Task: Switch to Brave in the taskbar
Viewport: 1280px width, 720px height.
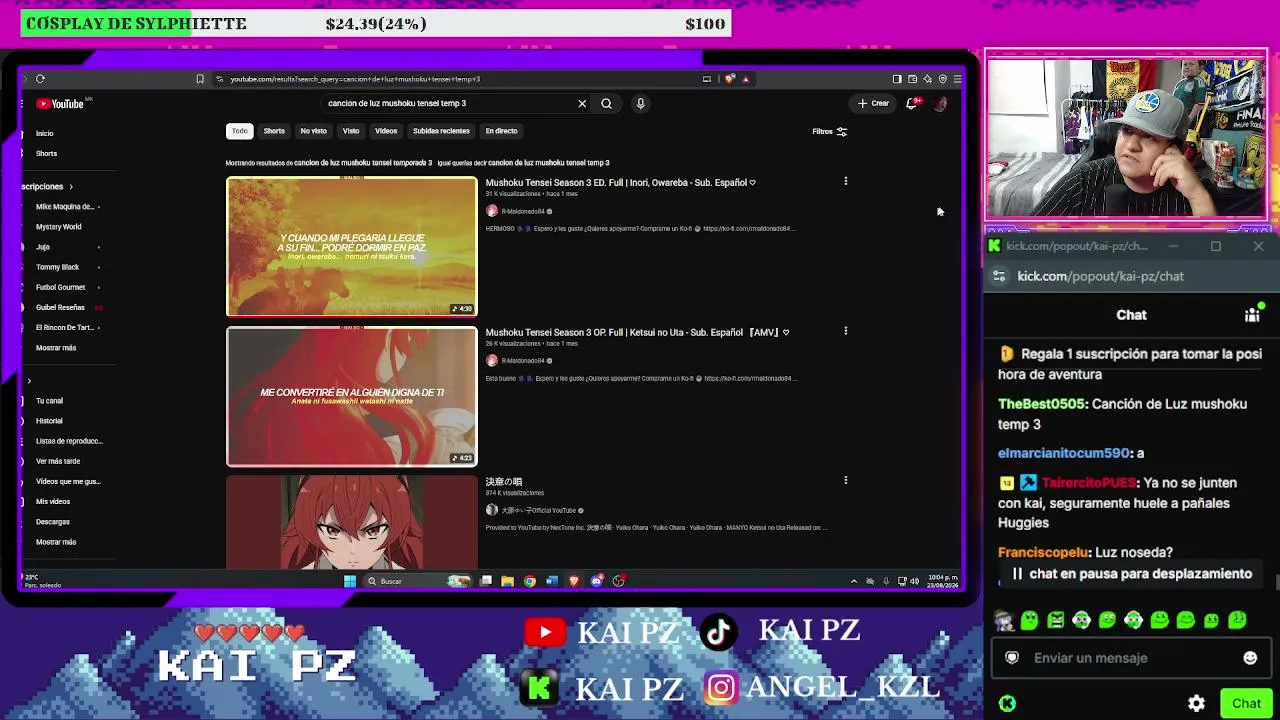Action: tap(574, 581)
